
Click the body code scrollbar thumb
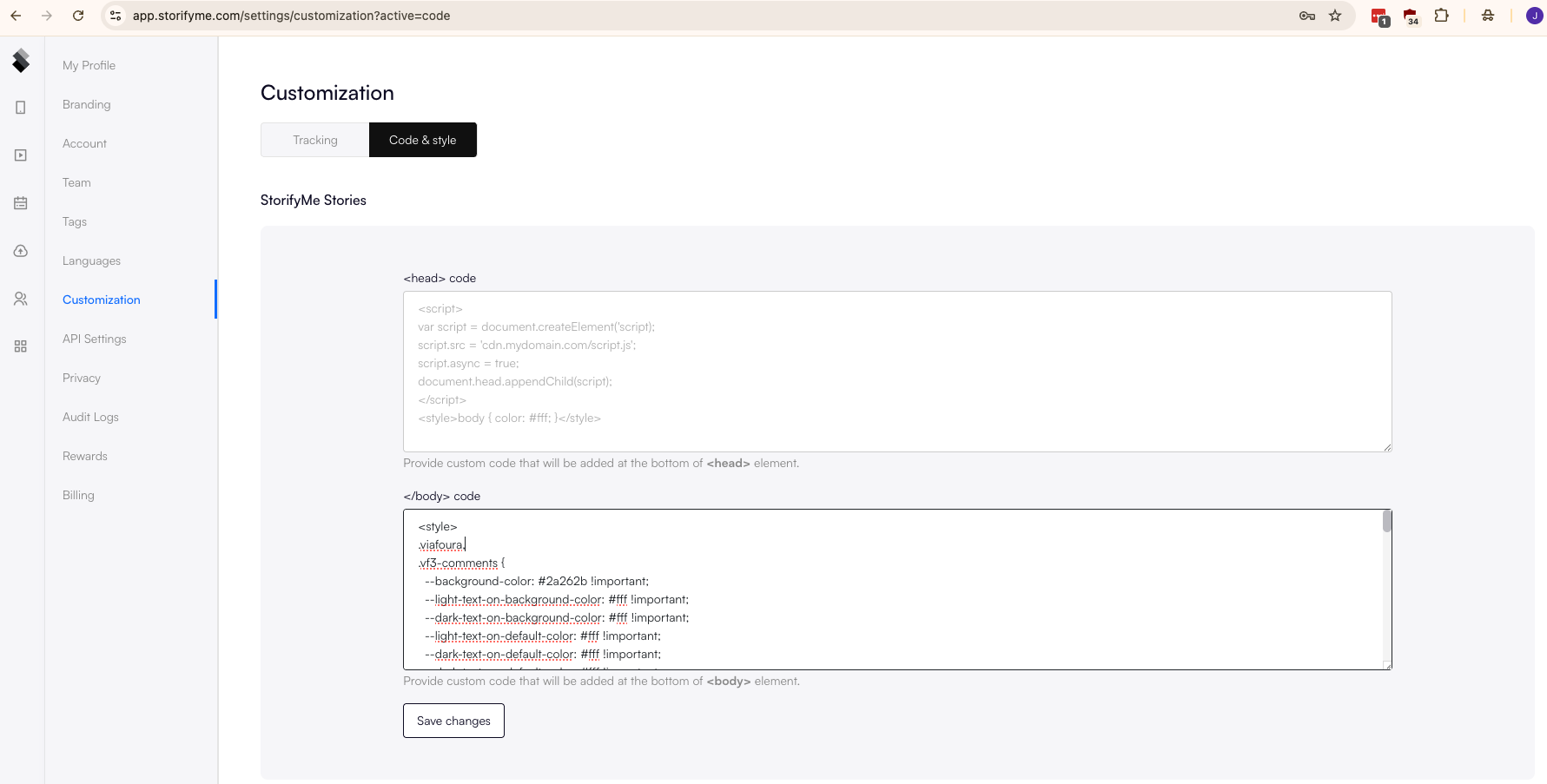click(1387, 521)
